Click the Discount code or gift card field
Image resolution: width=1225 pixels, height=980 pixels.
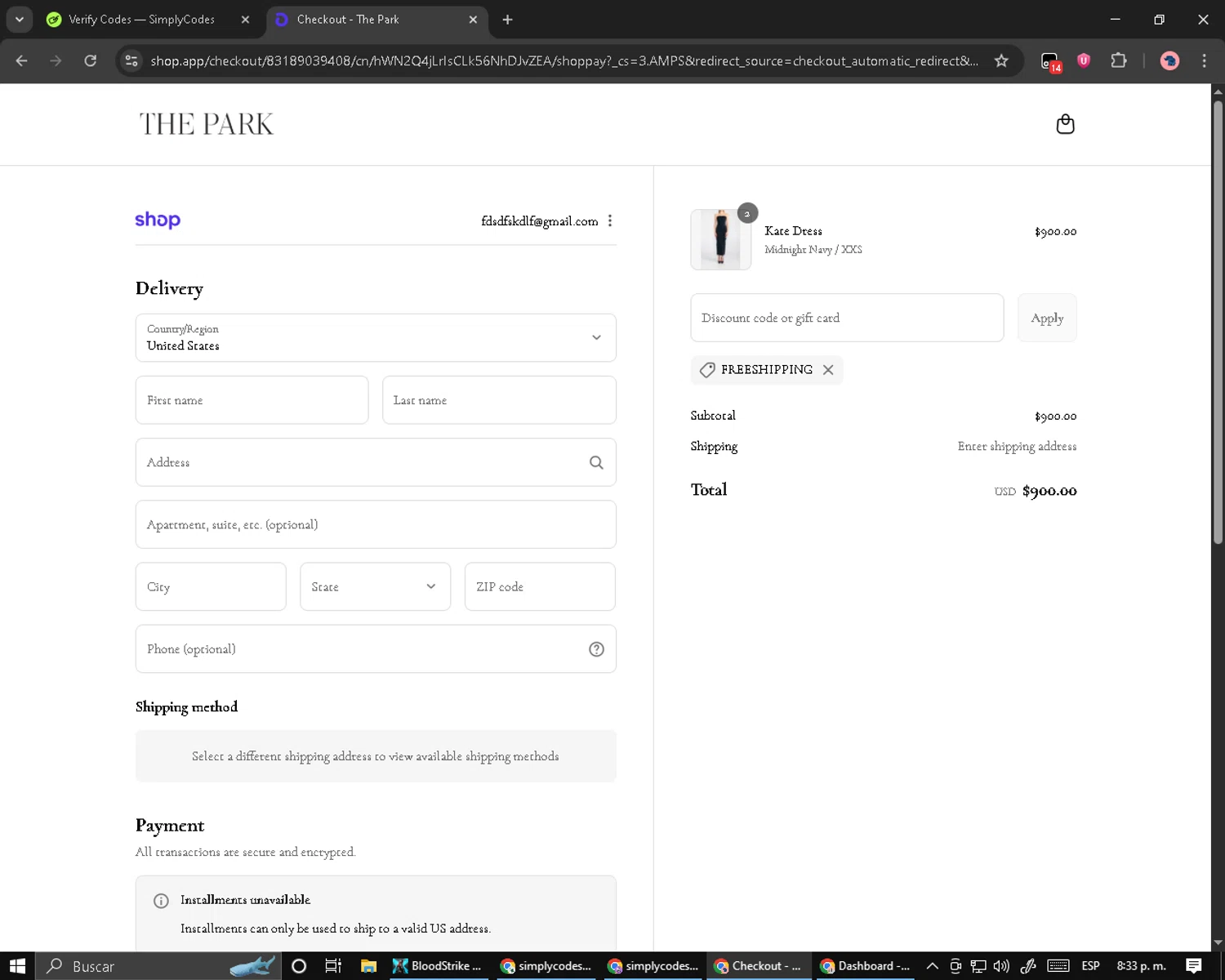[x=847, y=318]
